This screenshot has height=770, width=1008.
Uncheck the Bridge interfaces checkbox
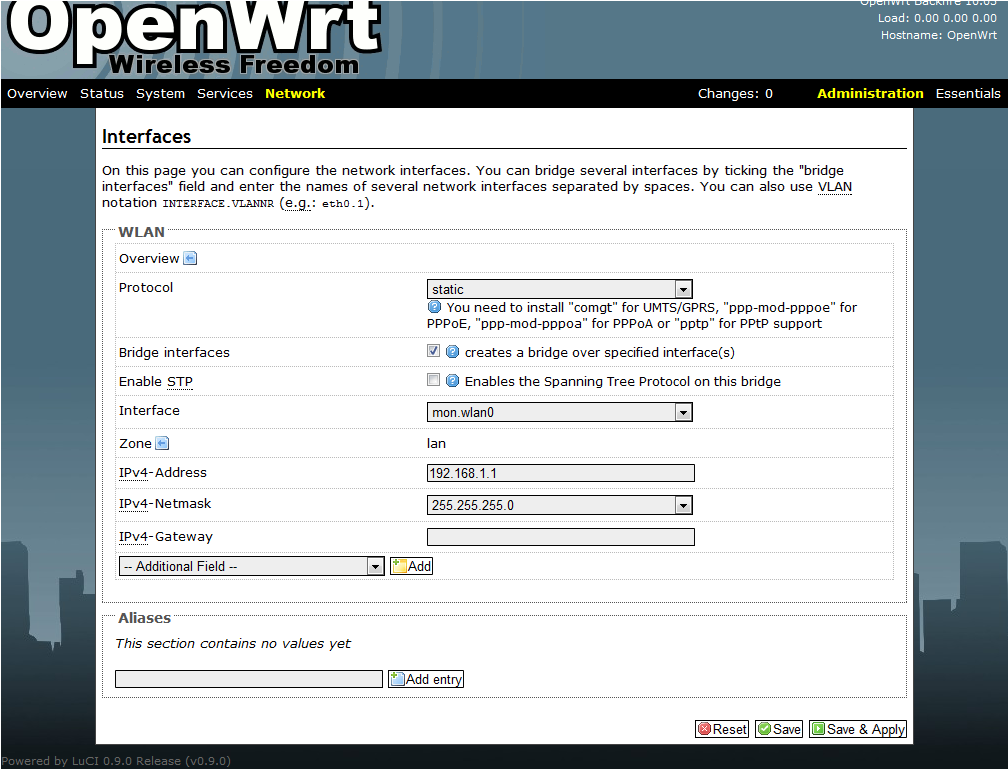click(433, 350)
